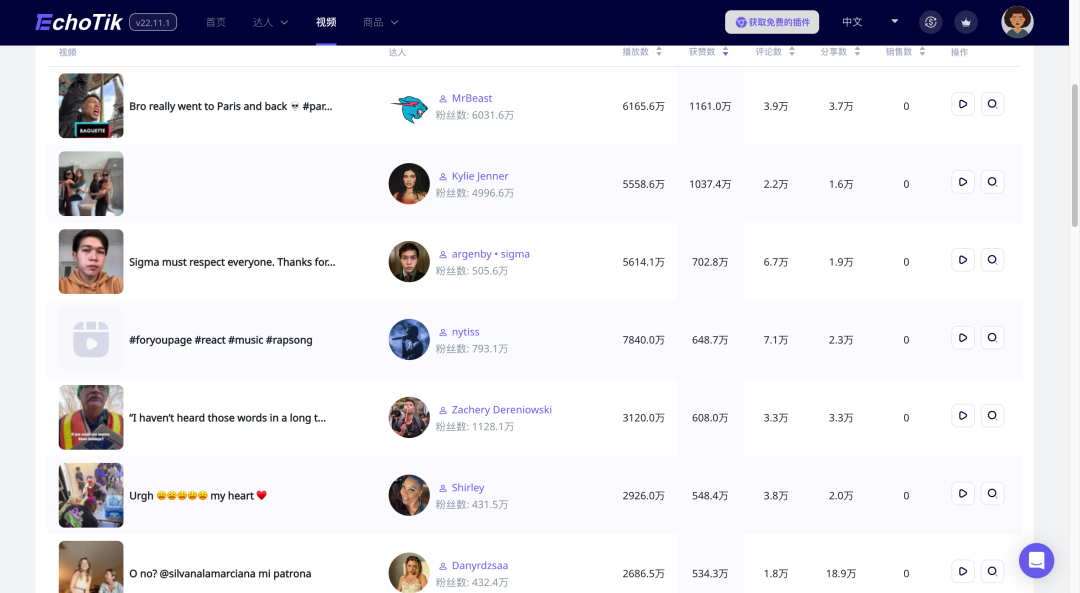Click search icon in nytiss row
This screenshot has width=1080, height=593.
[992, 337]
